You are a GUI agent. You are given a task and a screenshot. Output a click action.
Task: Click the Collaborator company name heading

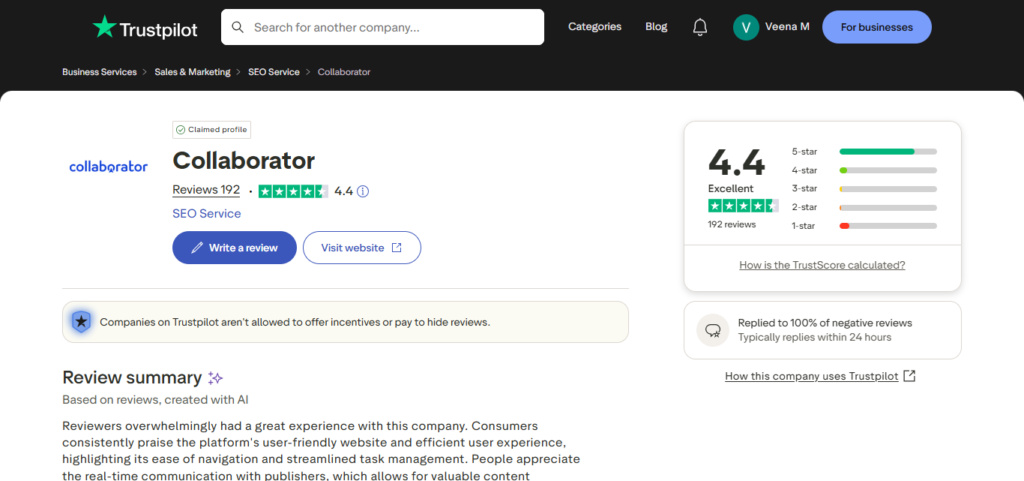pyautogui.click(x=244, y=161)
